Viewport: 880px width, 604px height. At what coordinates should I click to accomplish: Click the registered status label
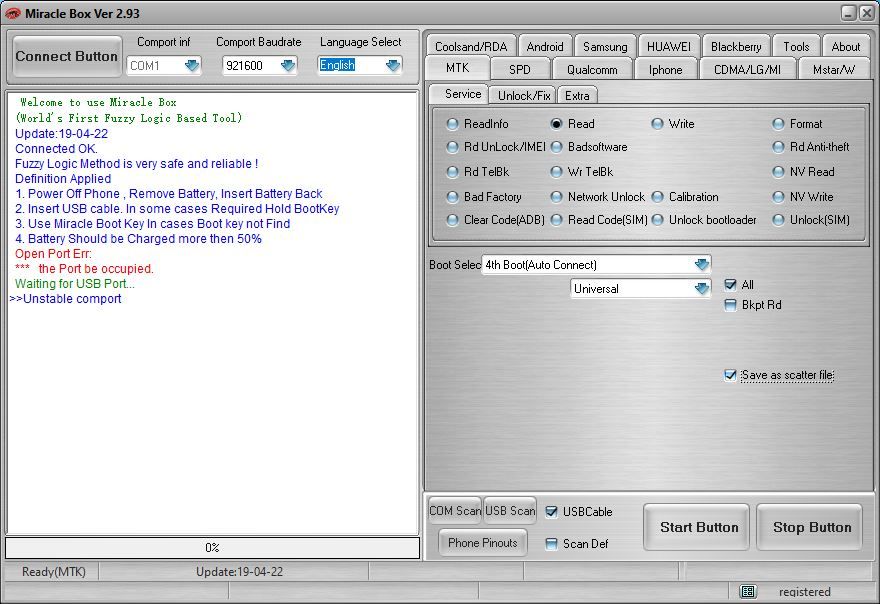tap(804, 592)
